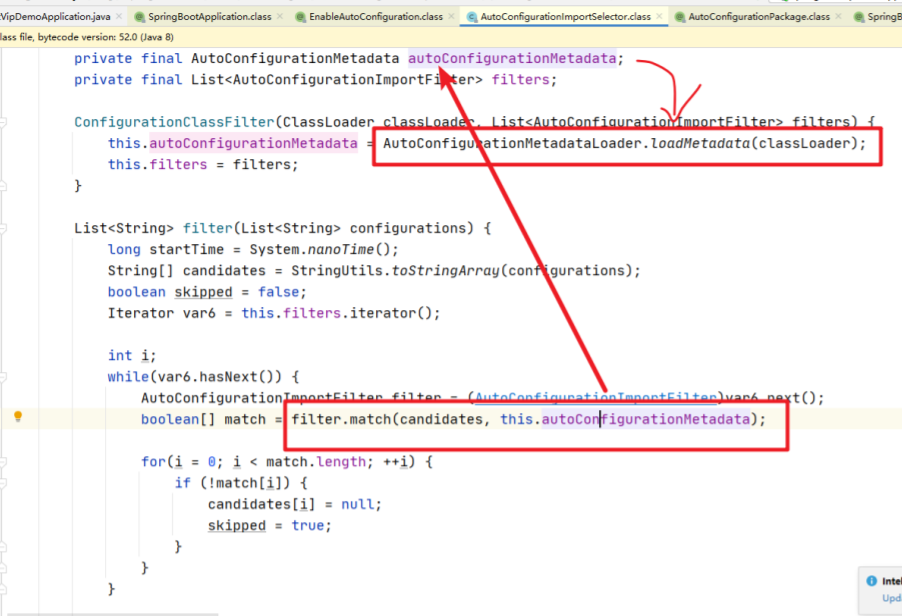The image size is (902, 616).
Task: Open the EnableAutoConfiguration.class editor tab
Action: [x=376, y=17]
